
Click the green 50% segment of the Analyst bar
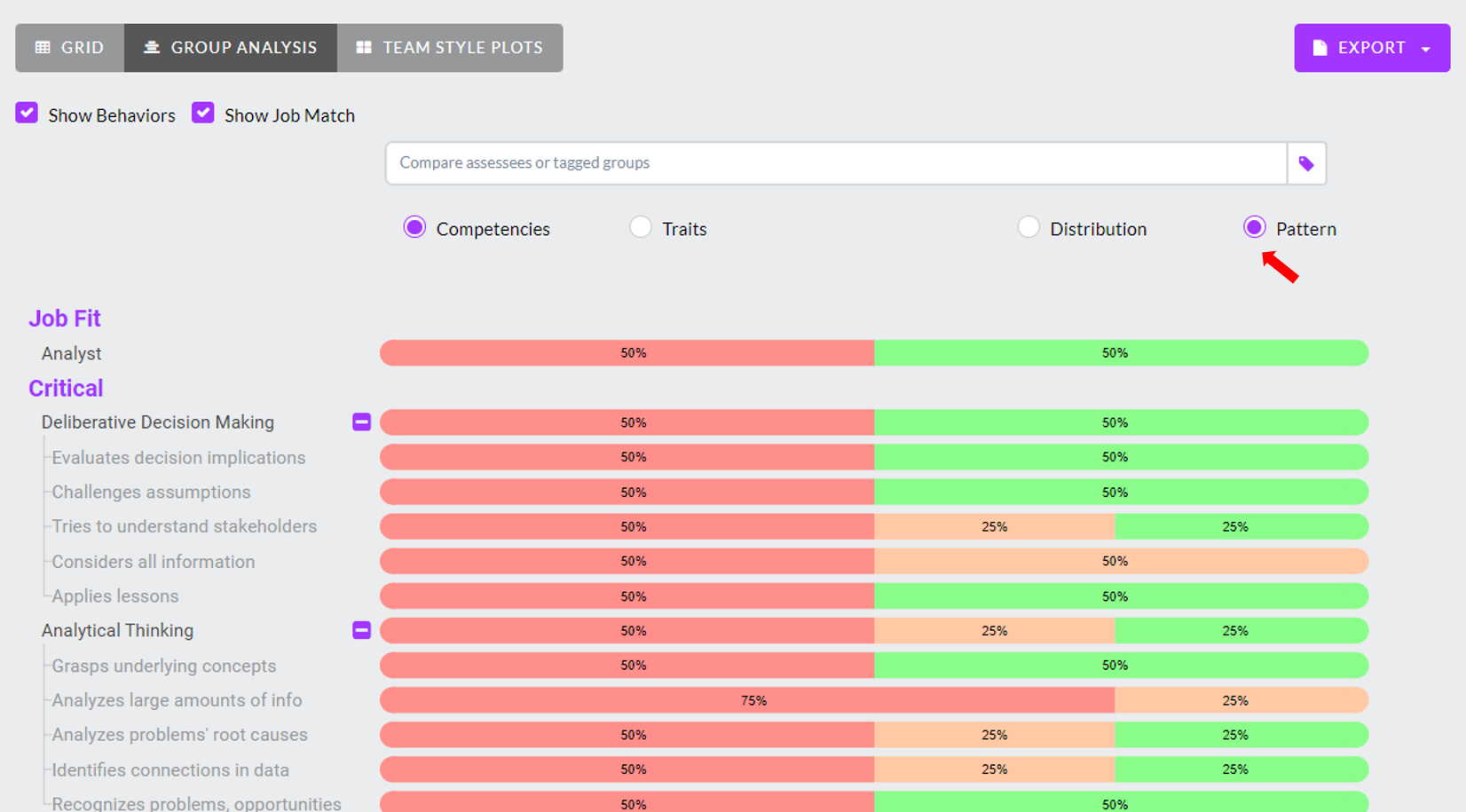coord(1115,352)
